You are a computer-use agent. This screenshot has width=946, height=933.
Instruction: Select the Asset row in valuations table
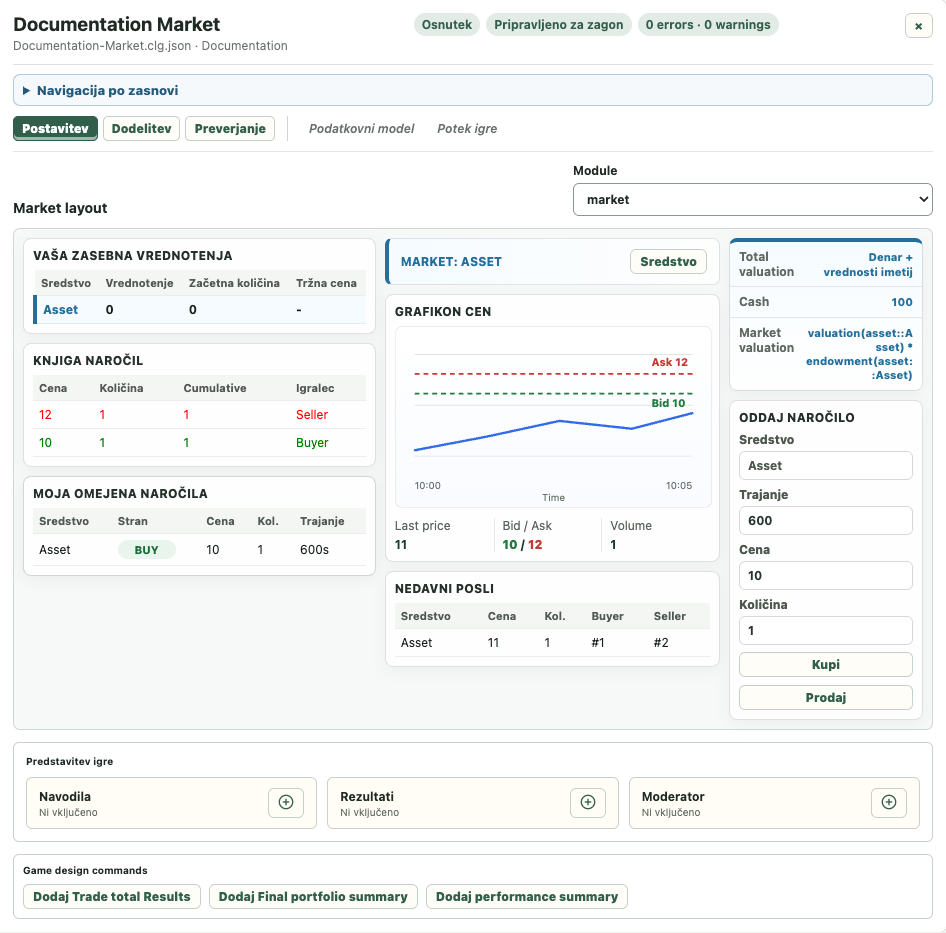[200, 310]
